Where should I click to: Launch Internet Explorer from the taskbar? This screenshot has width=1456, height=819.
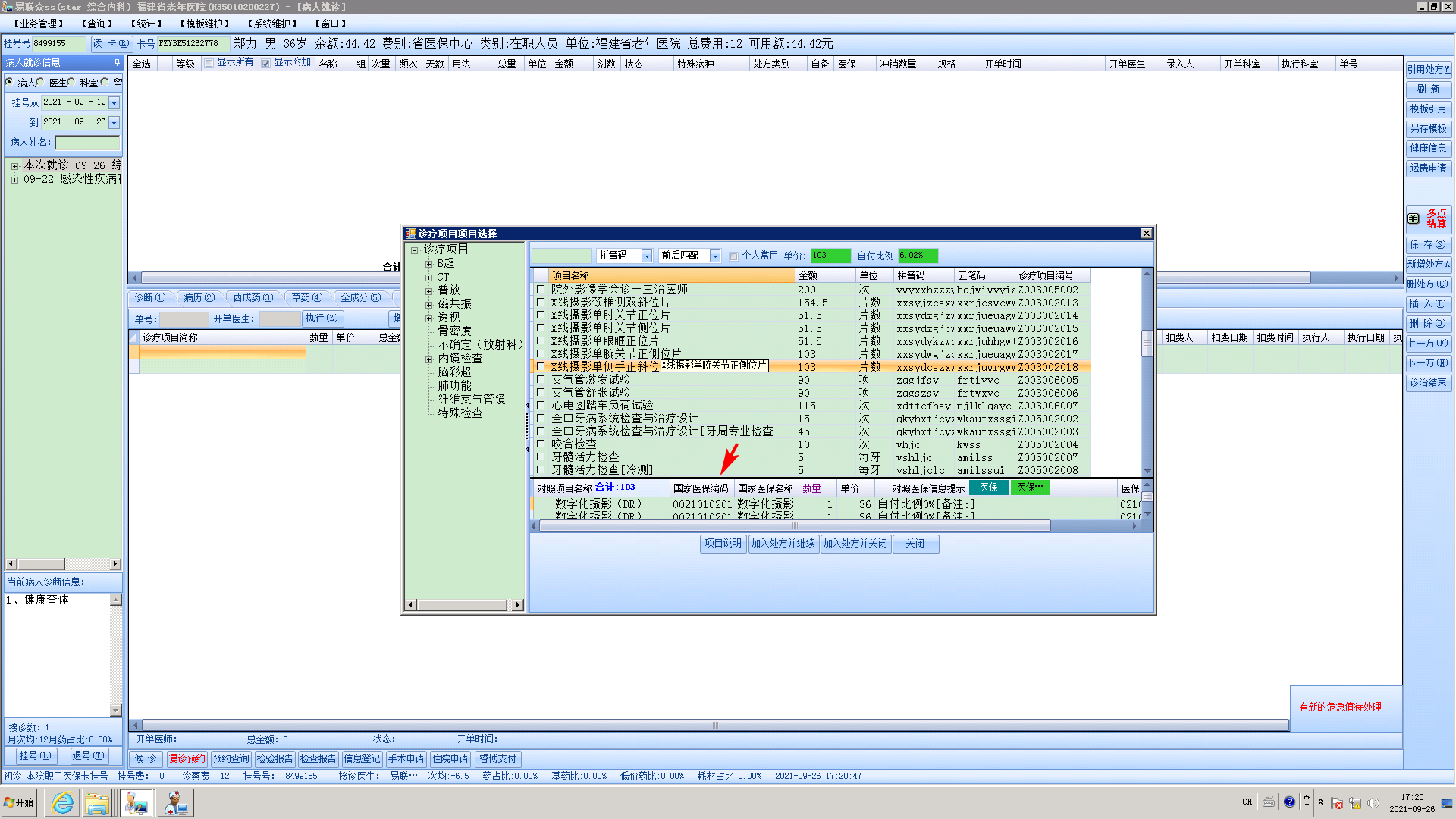62,802
